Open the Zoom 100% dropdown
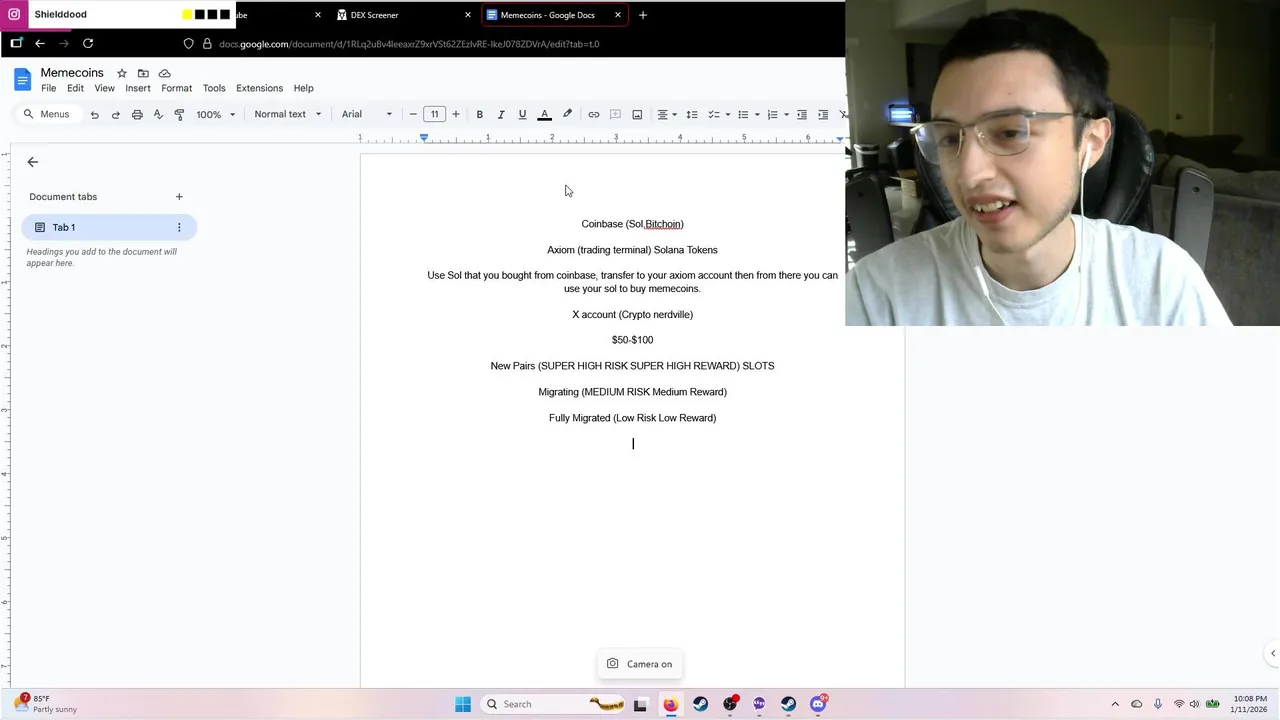Viewport: 1280px width, 720px height. (216, 114)
